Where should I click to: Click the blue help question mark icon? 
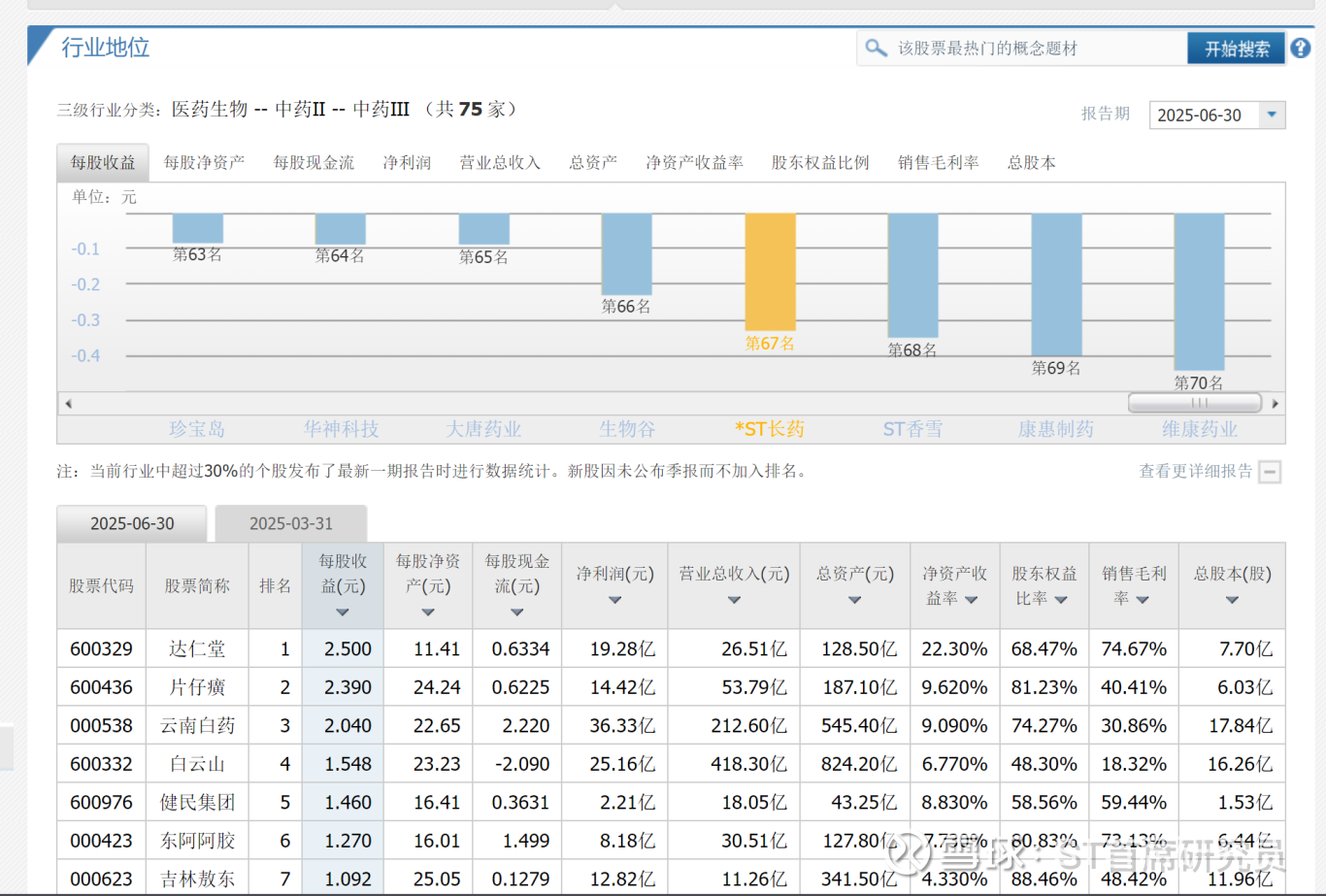pyautogui.click(x=1301, y=48)
